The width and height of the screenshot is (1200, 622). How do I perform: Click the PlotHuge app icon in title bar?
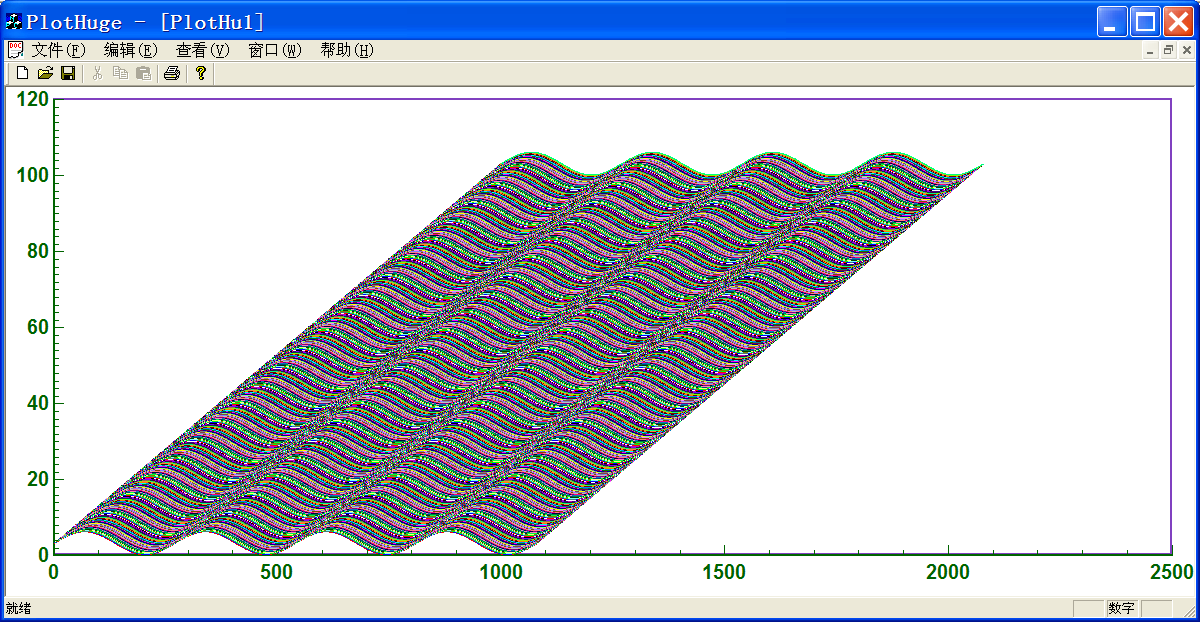point(14,21)
